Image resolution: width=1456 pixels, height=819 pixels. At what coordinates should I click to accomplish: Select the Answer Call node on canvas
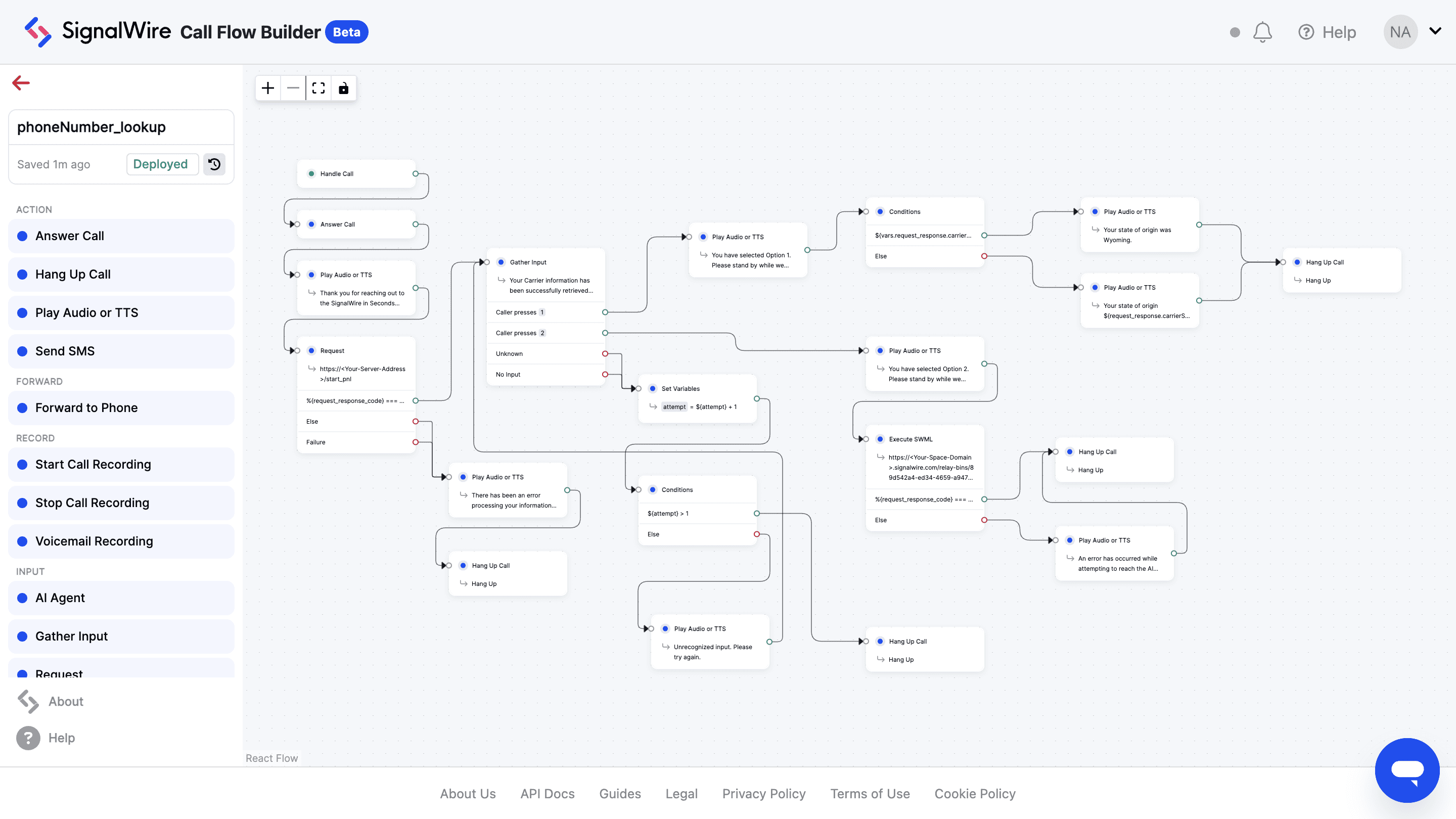point(356,224)
